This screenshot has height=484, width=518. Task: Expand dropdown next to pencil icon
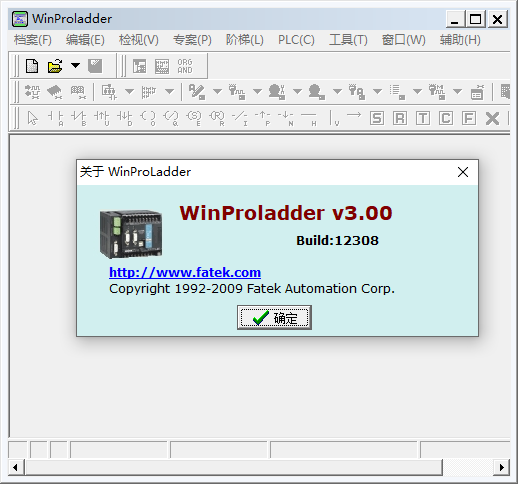217,91
